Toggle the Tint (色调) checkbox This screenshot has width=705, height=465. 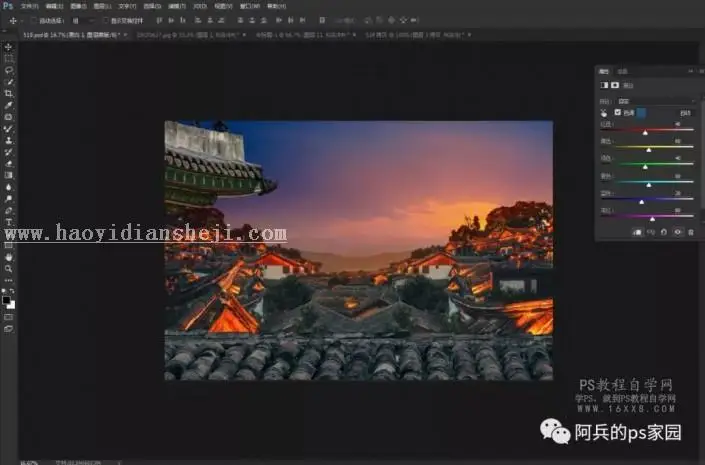click(618, 112)
